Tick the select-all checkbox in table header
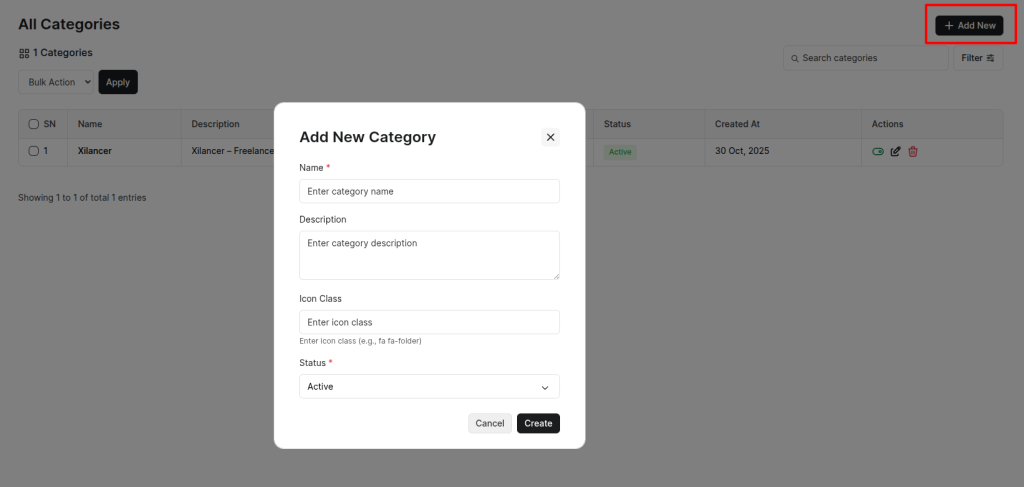Image resolution: width=1024 pixels, height=487 pixels. [33, 124]
